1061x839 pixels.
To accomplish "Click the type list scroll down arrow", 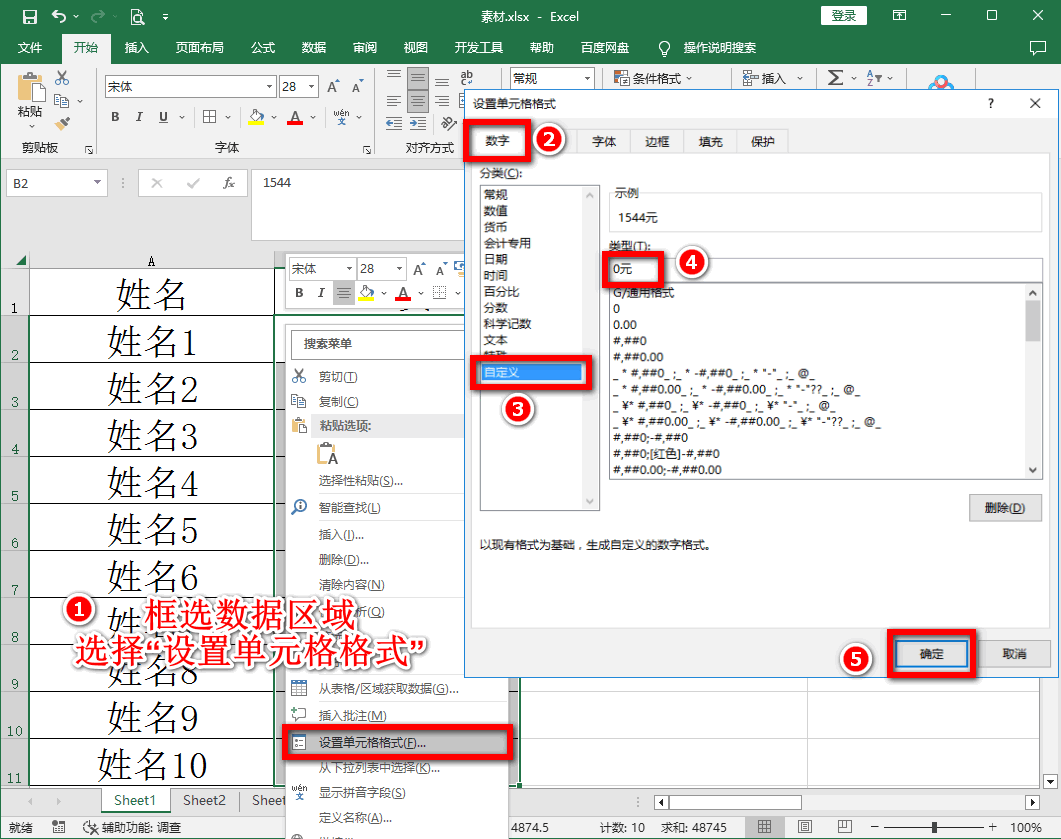I will click(1033, 470).
